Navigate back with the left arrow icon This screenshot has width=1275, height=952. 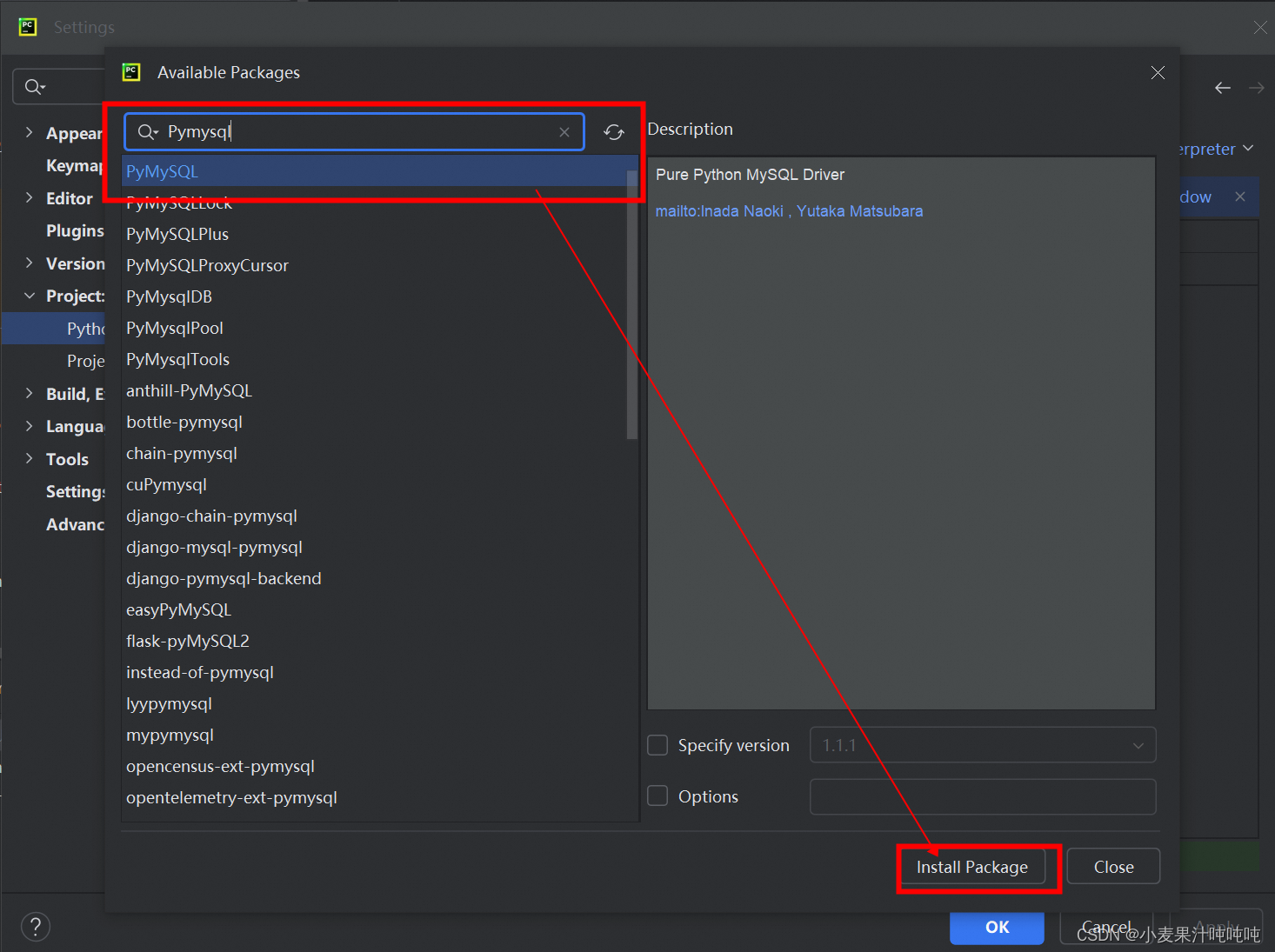(x=1222, y=87)
